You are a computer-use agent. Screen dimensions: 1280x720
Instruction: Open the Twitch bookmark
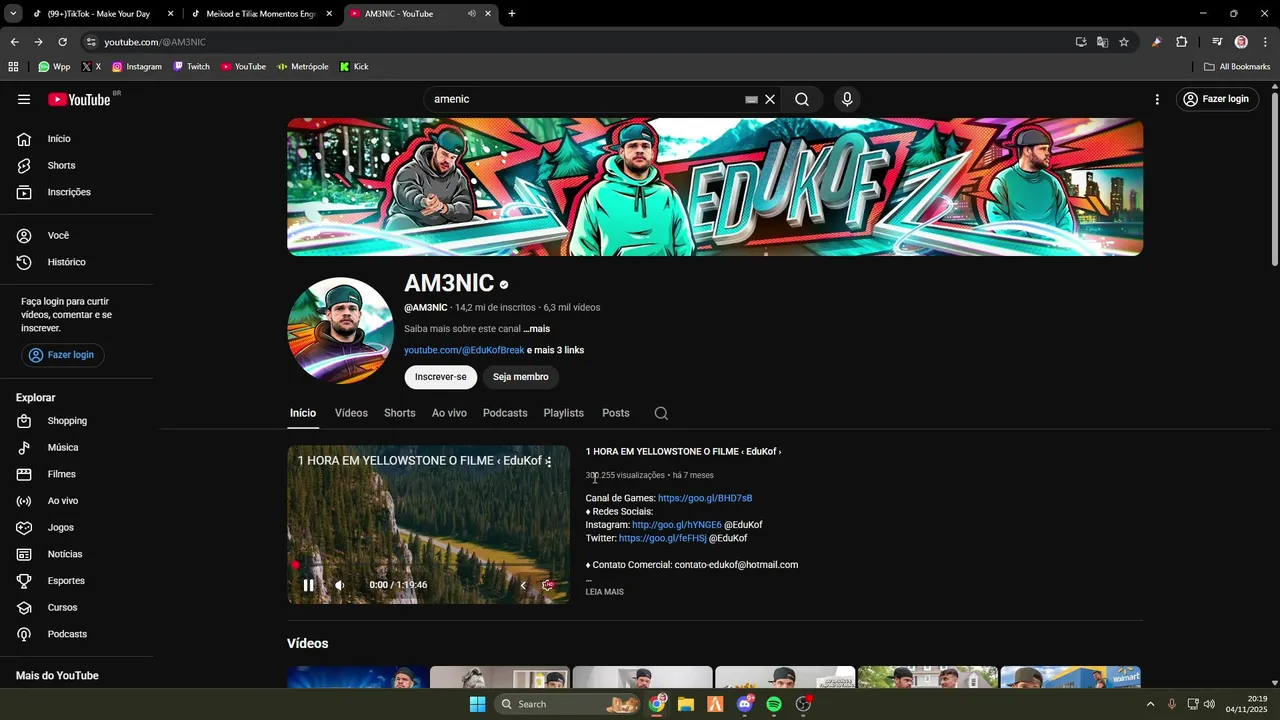tap(191, 67)
